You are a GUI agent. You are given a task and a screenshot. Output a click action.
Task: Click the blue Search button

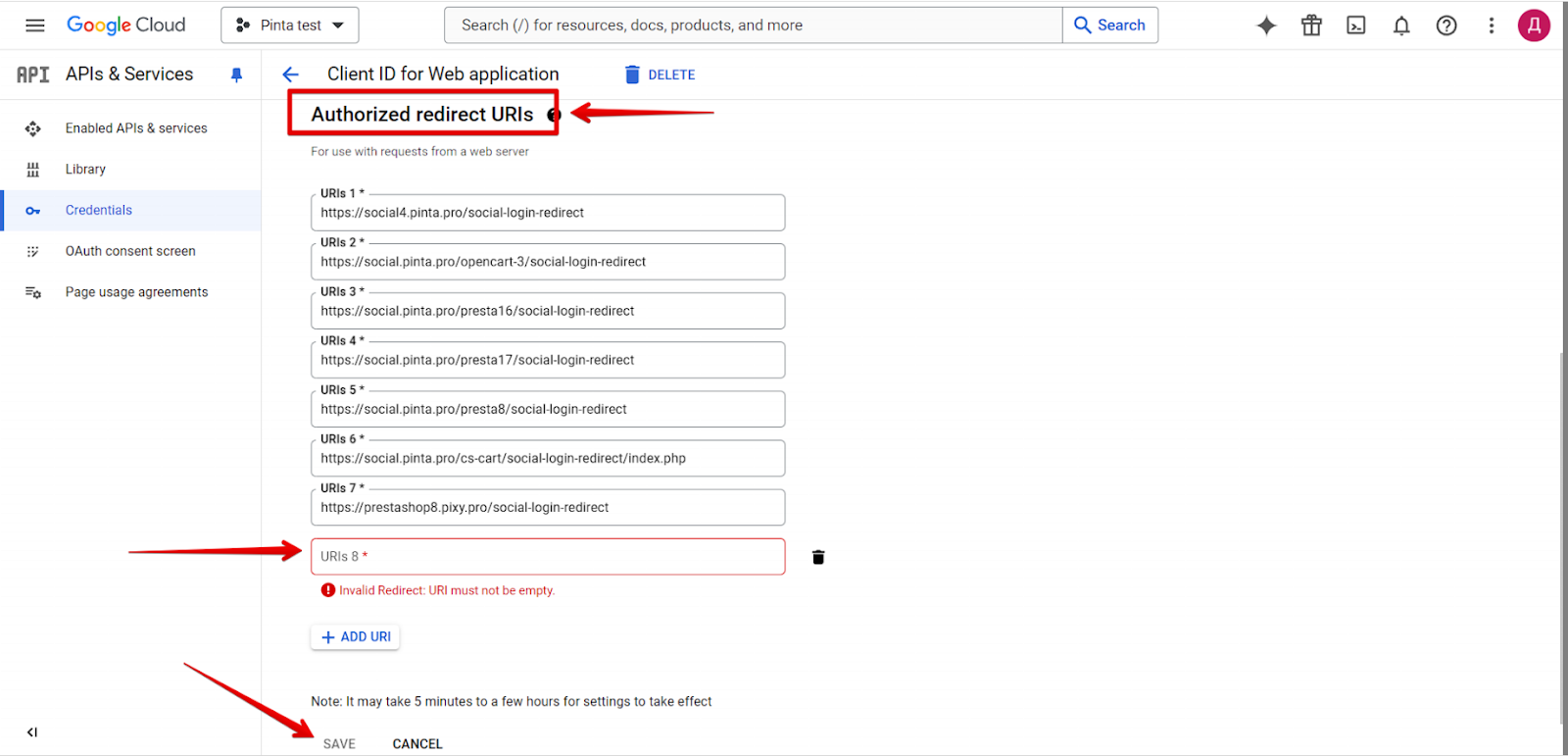coord(1110,25)
